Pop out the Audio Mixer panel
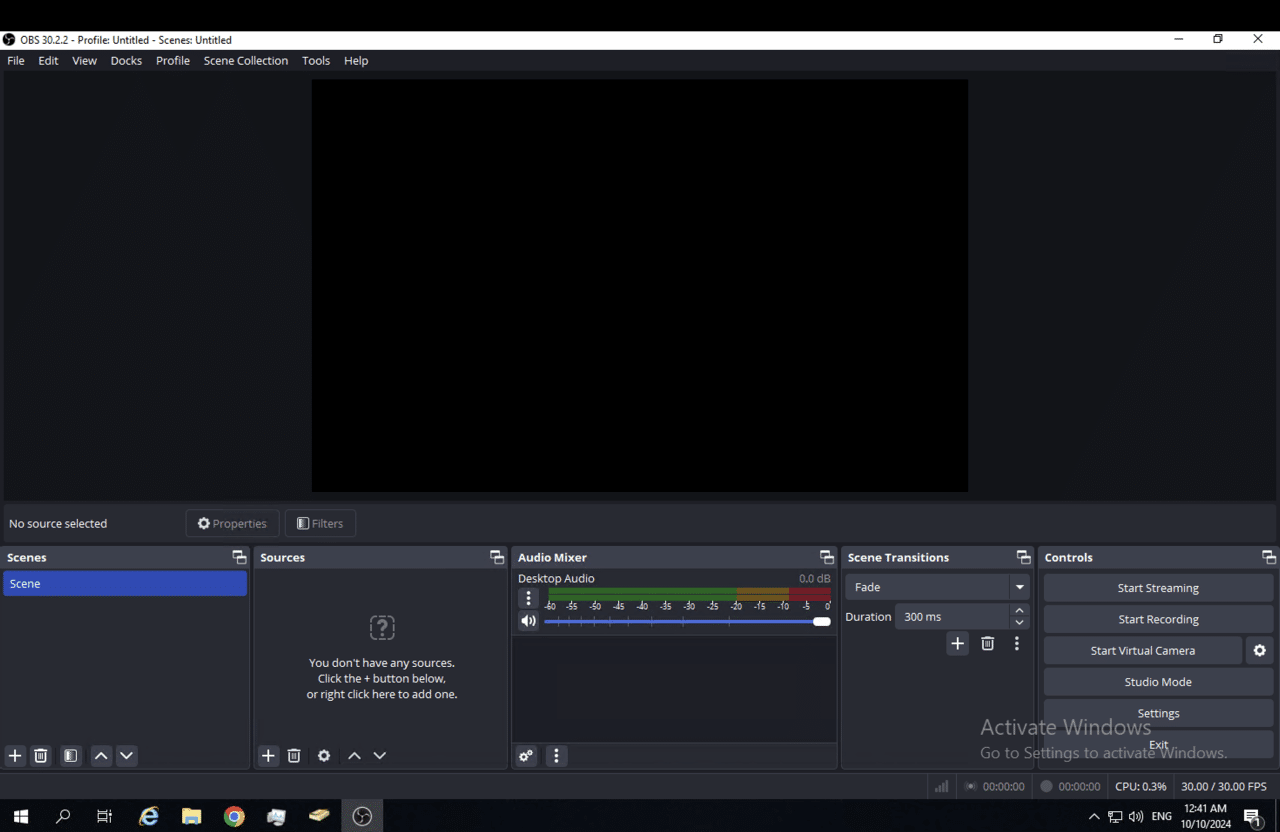Image resolution: width=1280 pixels, height=832 pixels. pos(826,556)
